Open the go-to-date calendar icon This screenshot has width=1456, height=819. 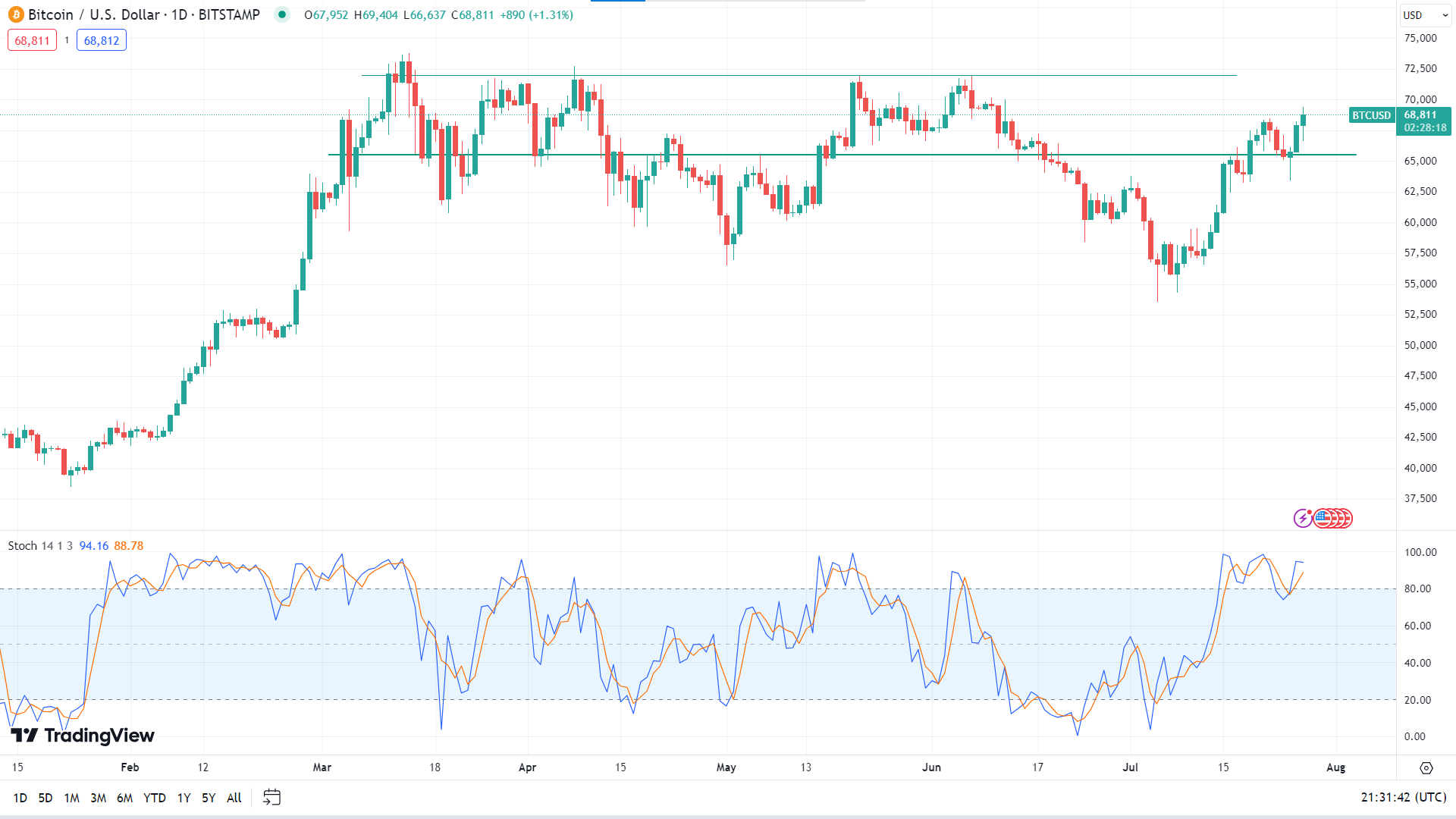pos(271,797)
